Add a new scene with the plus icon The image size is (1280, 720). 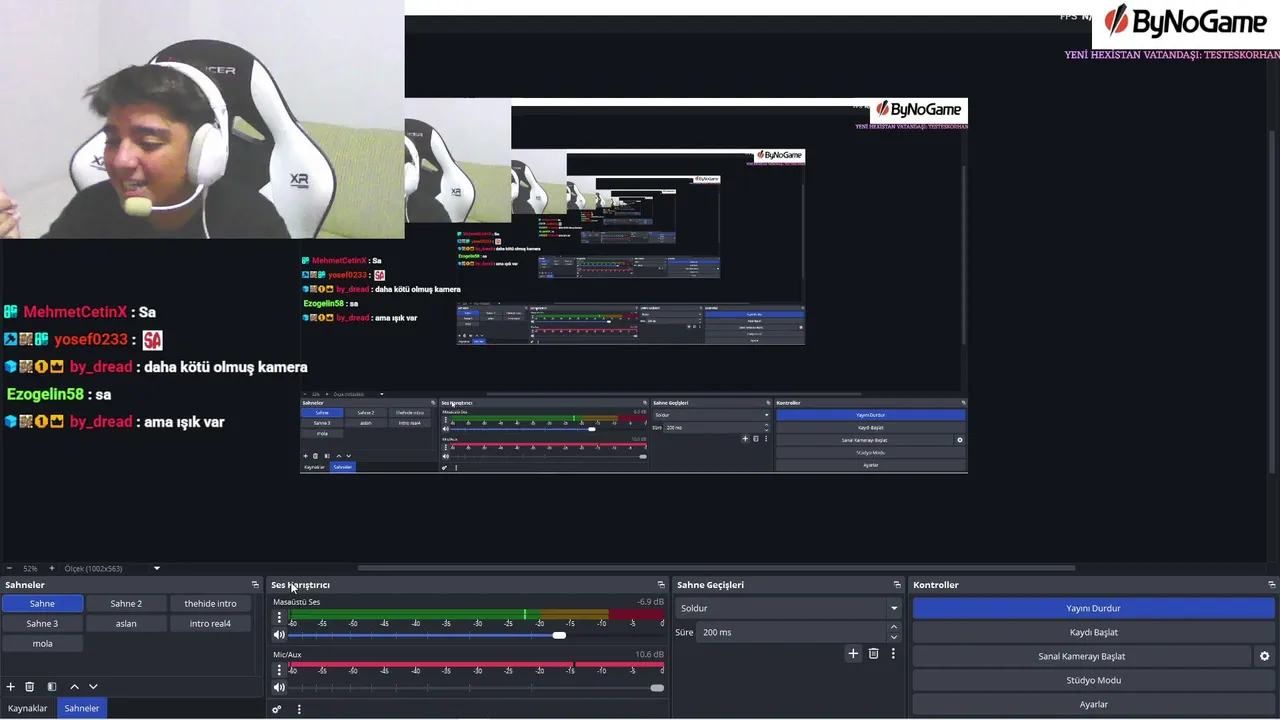pyautogui.click(x=11, y=687)
